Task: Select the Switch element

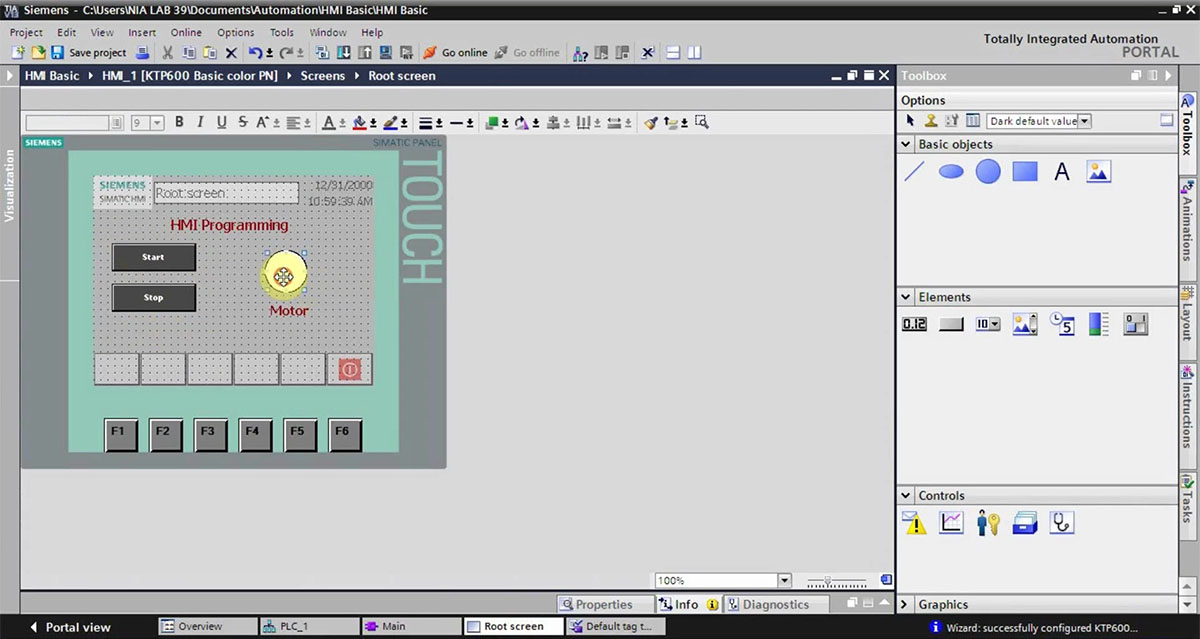Action: click(1136, 324)
